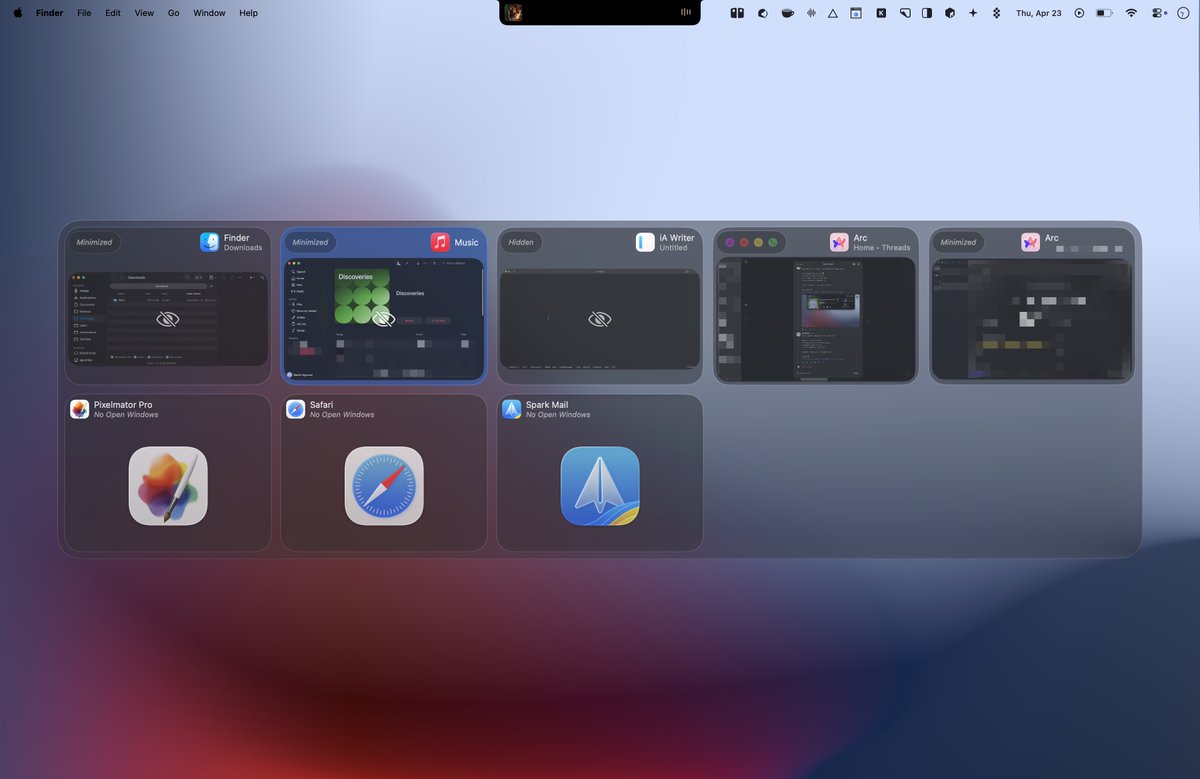The height and width of the screenshot is (779, 1200).
Task: Open the large Safari compass icon
Action: click(384, 485)
